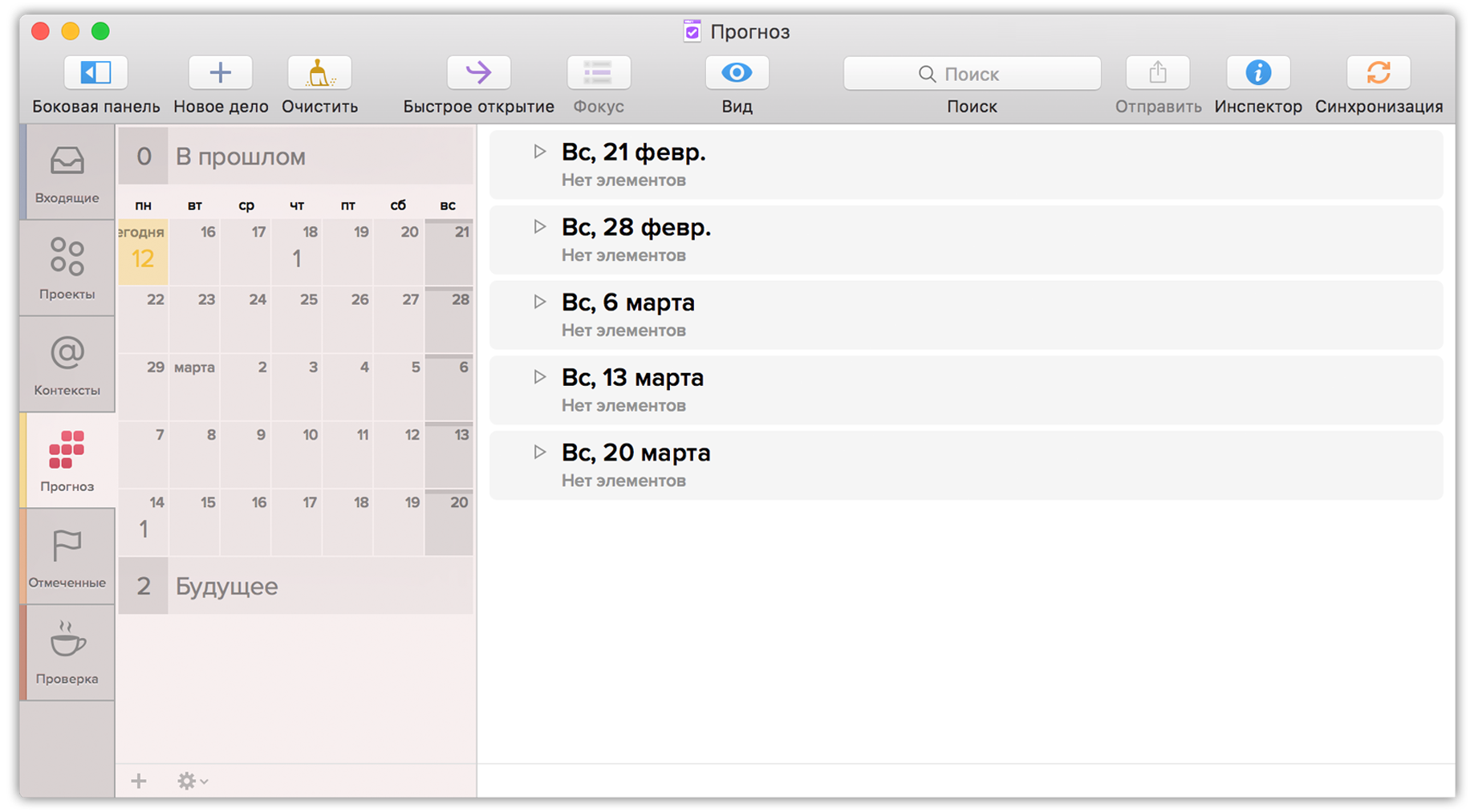Viewport: 1470px width, 812px height.
Task: Open the Отмеченные flagged tab
Action: point(67,558)
